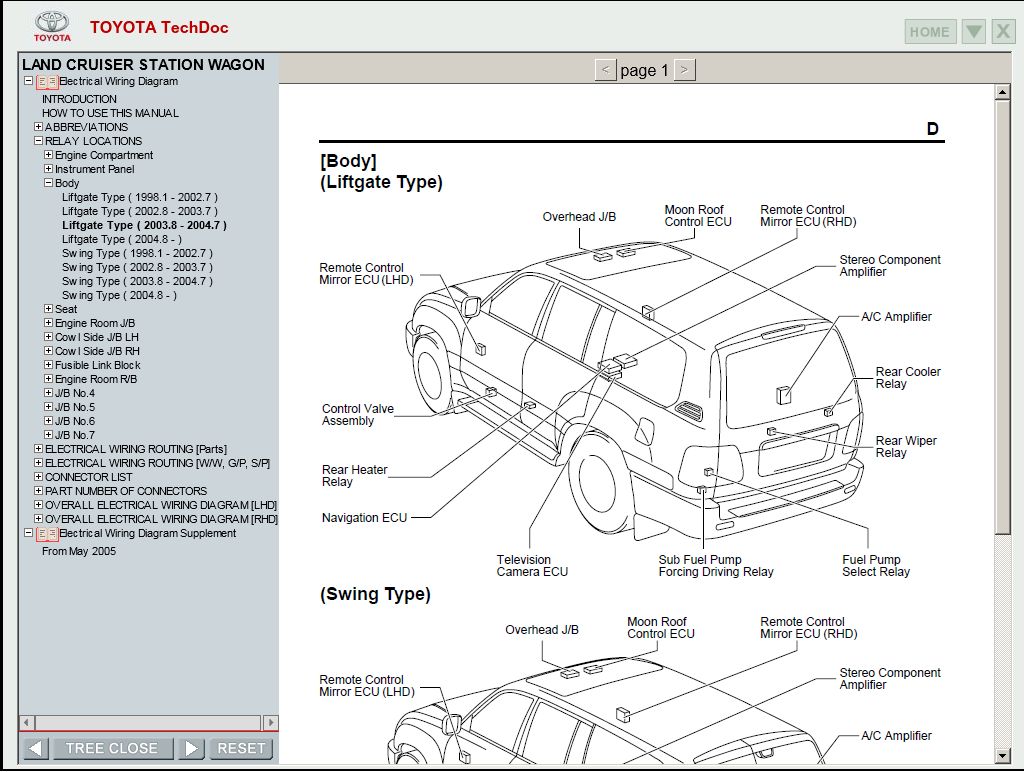
Task: Click the diagram scroll-up arrow
Action: pyautogui.click(x=1002, y=92)
